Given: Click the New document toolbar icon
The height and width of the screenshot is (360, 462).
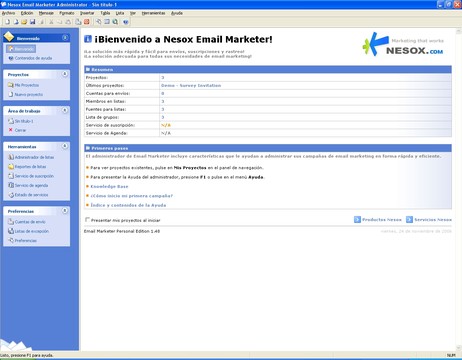Looking at the screenshot, I should 7,22.
